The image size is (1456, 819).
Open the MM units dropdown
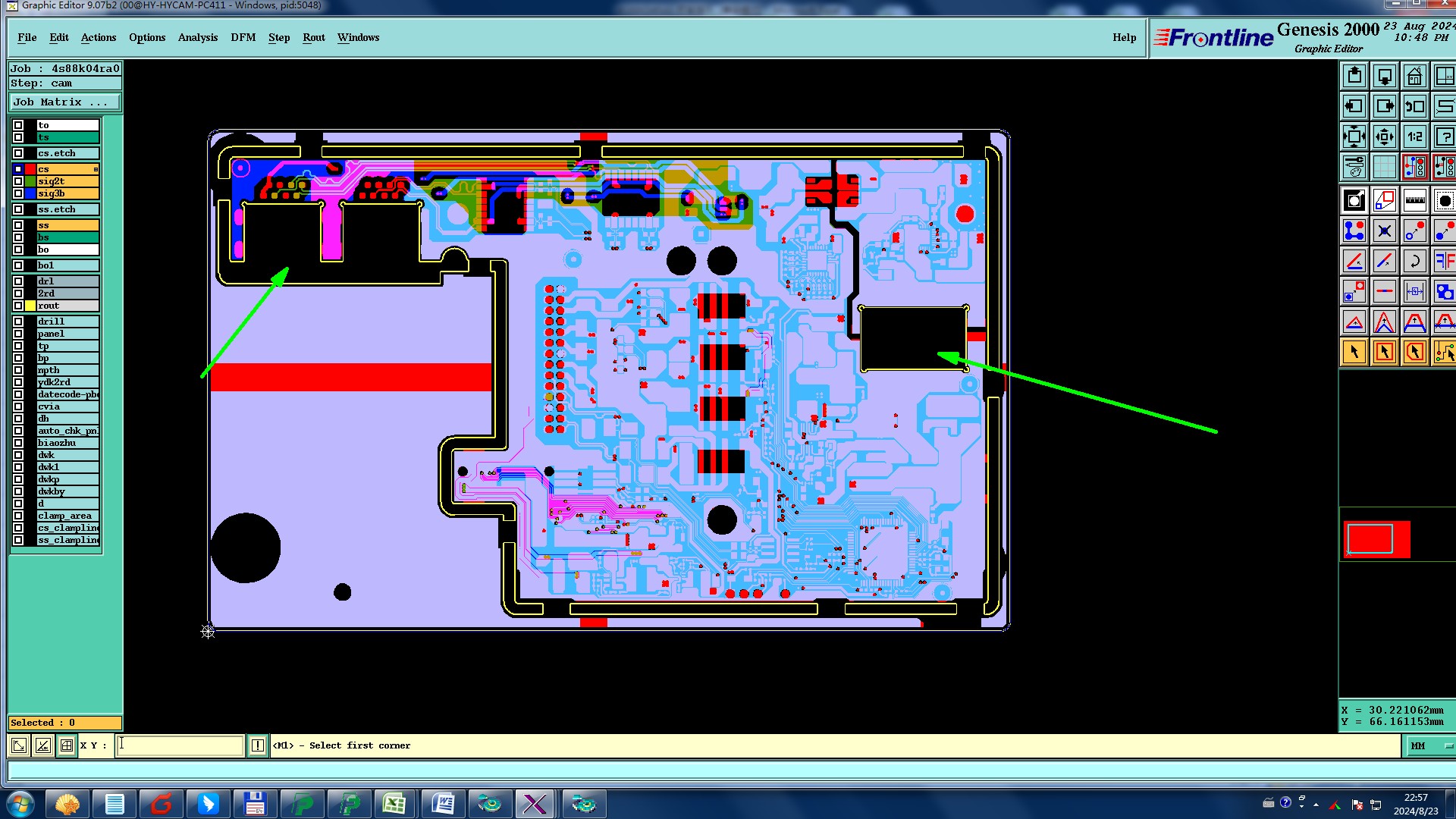point(1429,745)
